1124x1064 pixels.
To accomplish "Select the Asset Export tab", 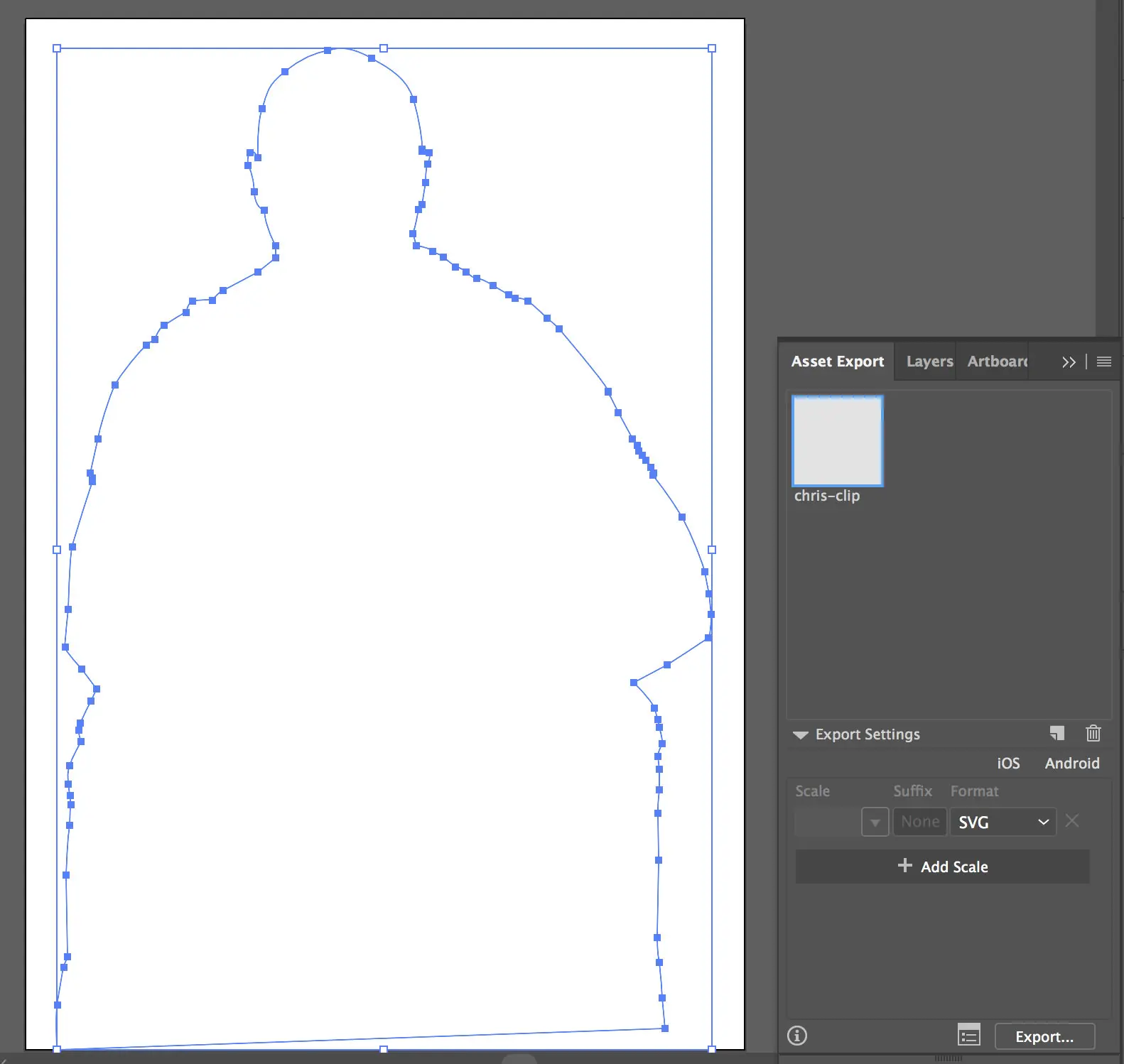I will coord(837,362).
